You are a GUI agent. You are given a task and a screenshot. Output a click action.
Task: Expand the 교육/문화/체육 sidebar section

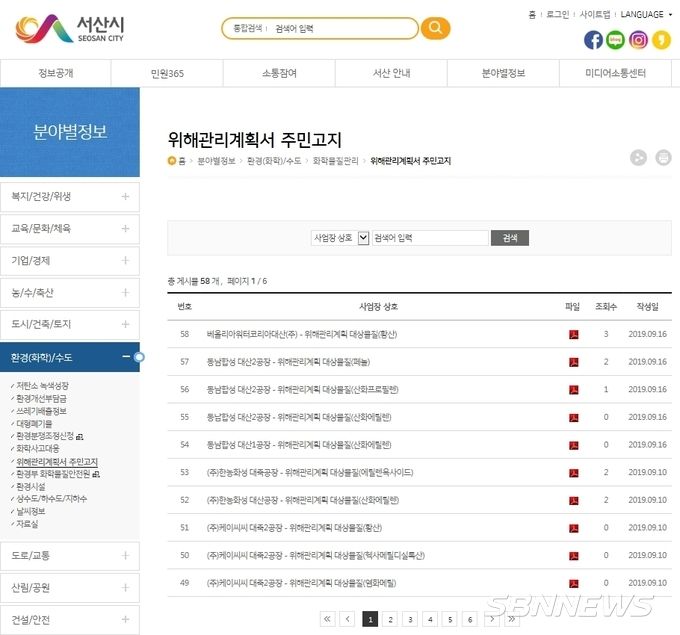pos(70,229)
